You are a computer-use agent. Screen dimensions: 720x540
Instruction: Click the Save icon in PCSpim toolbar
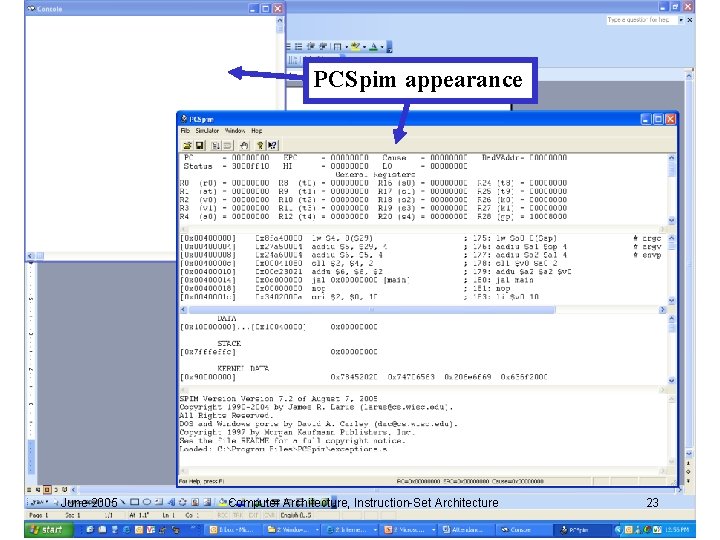[x=200, y=146]
